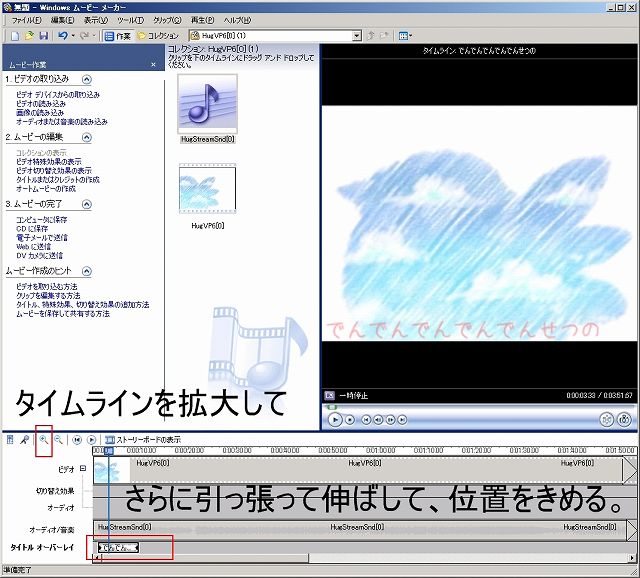Undo the last action in the toolbar
Viewport: 640px width, 578px height.
(62, 36)
